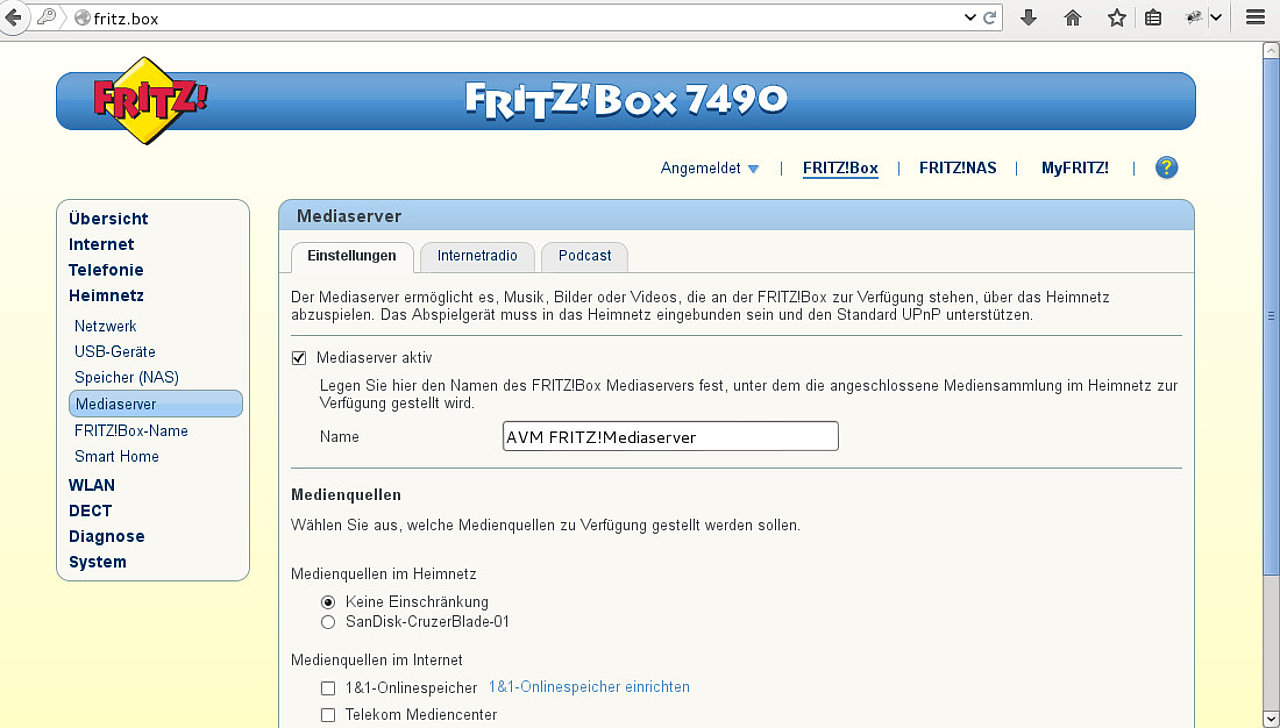Viewport: 1280px width, 728px height.
Task: Click the 1&1-Onlinespeicher einrichten link
Action: coord(589,687)
